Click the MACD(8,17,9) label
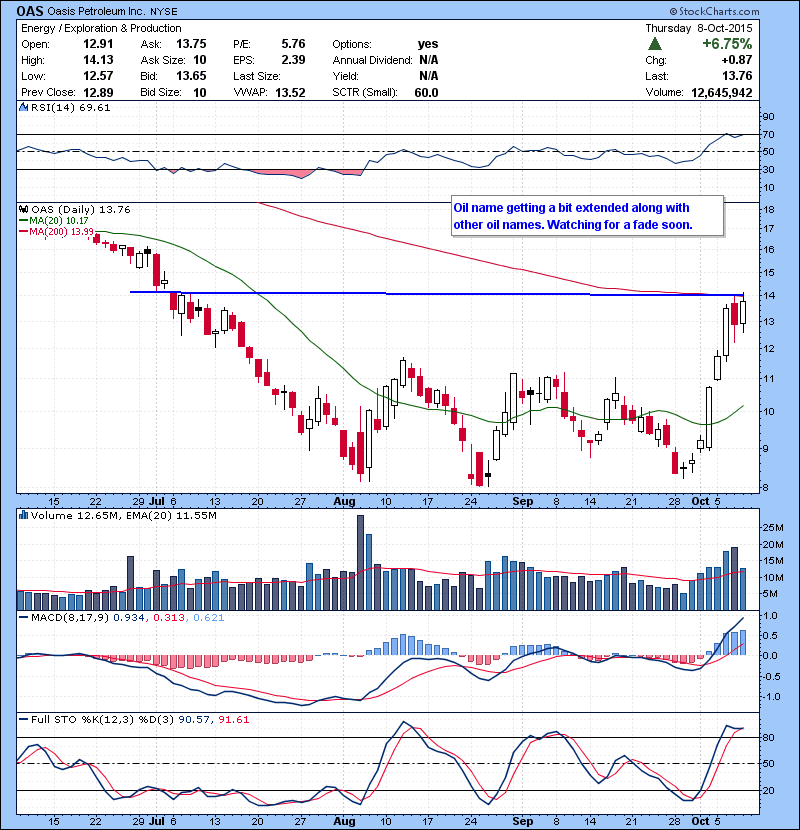The width and height of the screenshot is (800, 830). tap(70, 617)
